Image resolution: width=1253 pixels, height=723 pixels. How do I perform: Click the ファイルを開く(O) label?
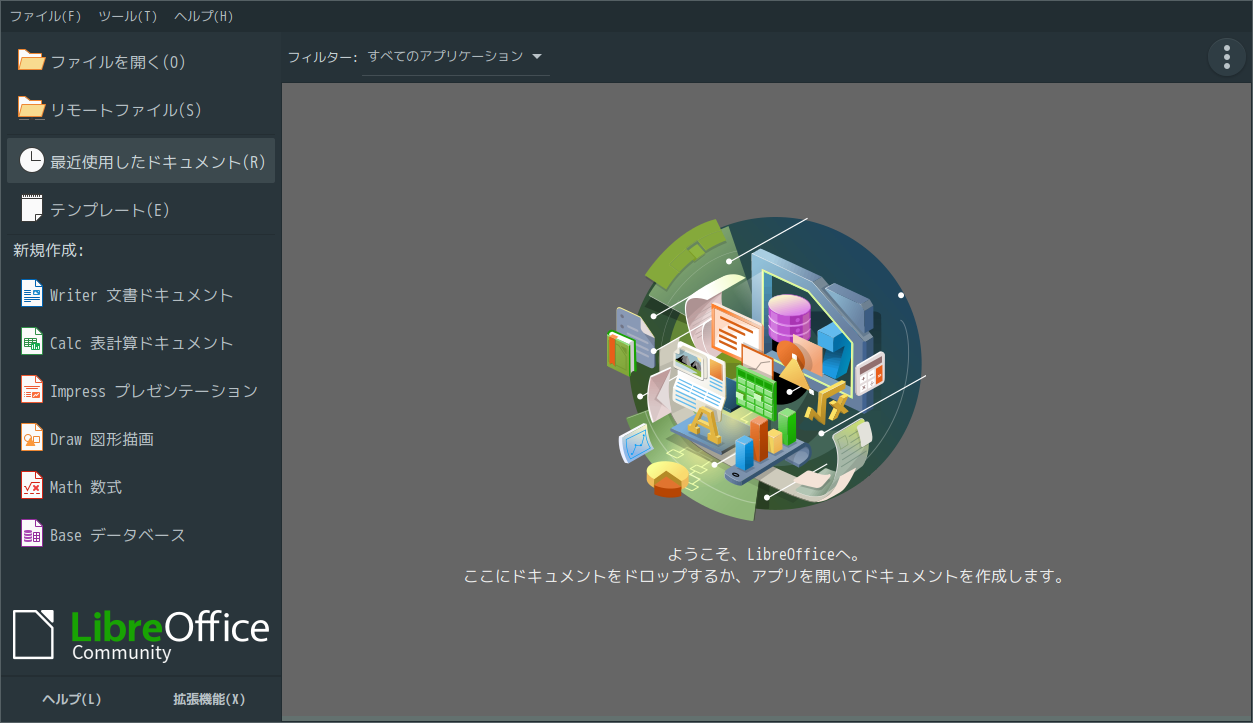(118, 62)
